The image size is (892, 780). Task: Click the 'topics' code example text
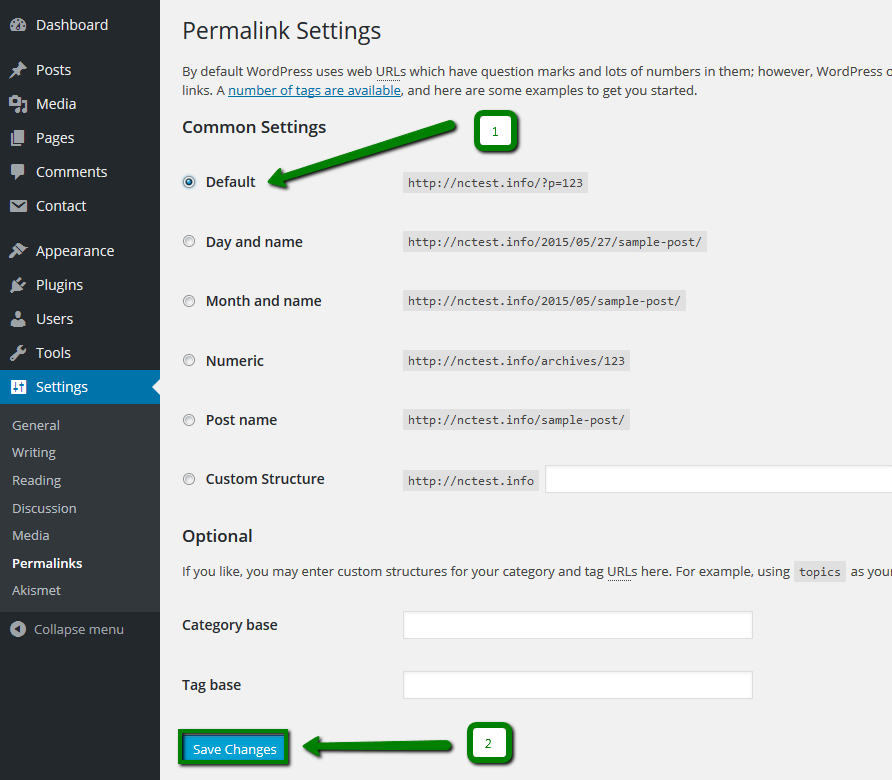820,572
